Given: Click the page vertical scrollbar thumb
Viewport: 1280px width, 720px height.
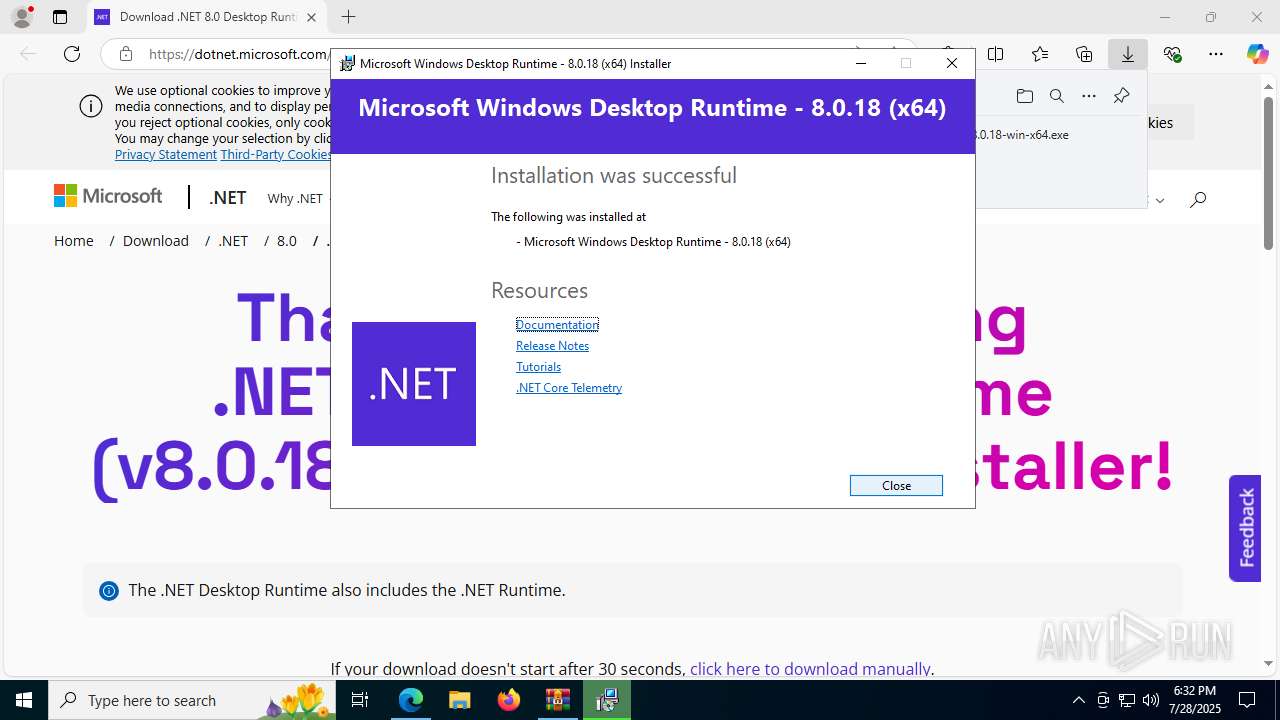Looking at the screenshot, I should (x=1268, y=172).
